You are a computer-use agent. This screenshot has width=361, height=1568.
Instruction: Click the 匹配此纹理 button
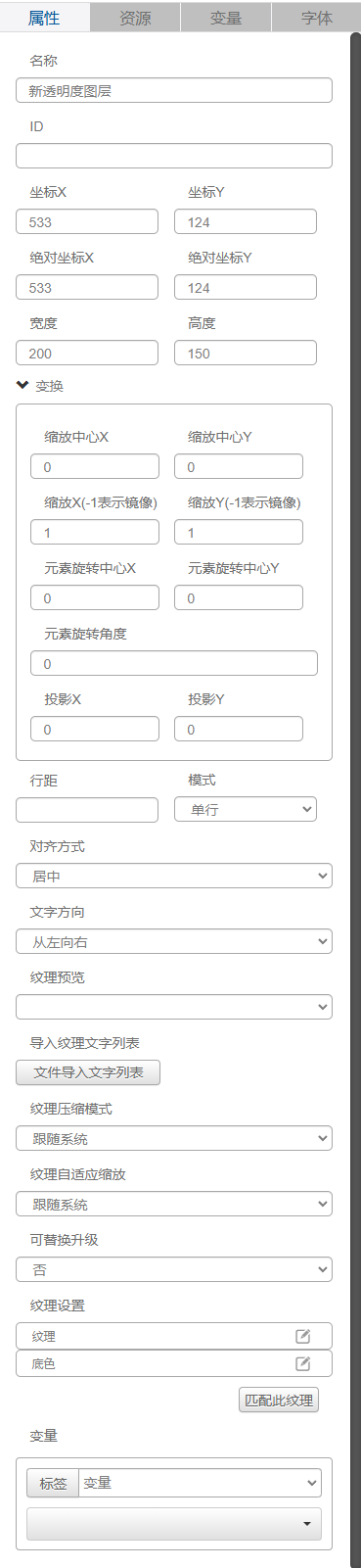point(279,1400)
